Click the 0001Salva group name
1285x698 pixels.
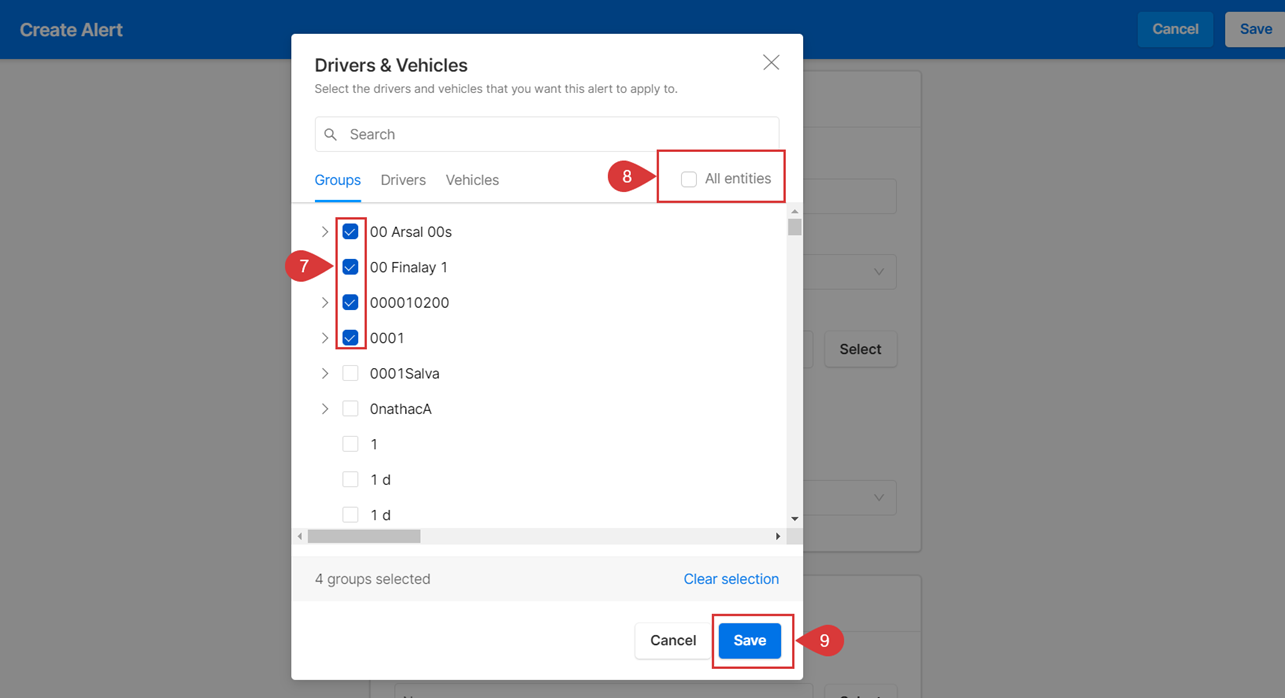pyautogui.click(x=405, y=373)
